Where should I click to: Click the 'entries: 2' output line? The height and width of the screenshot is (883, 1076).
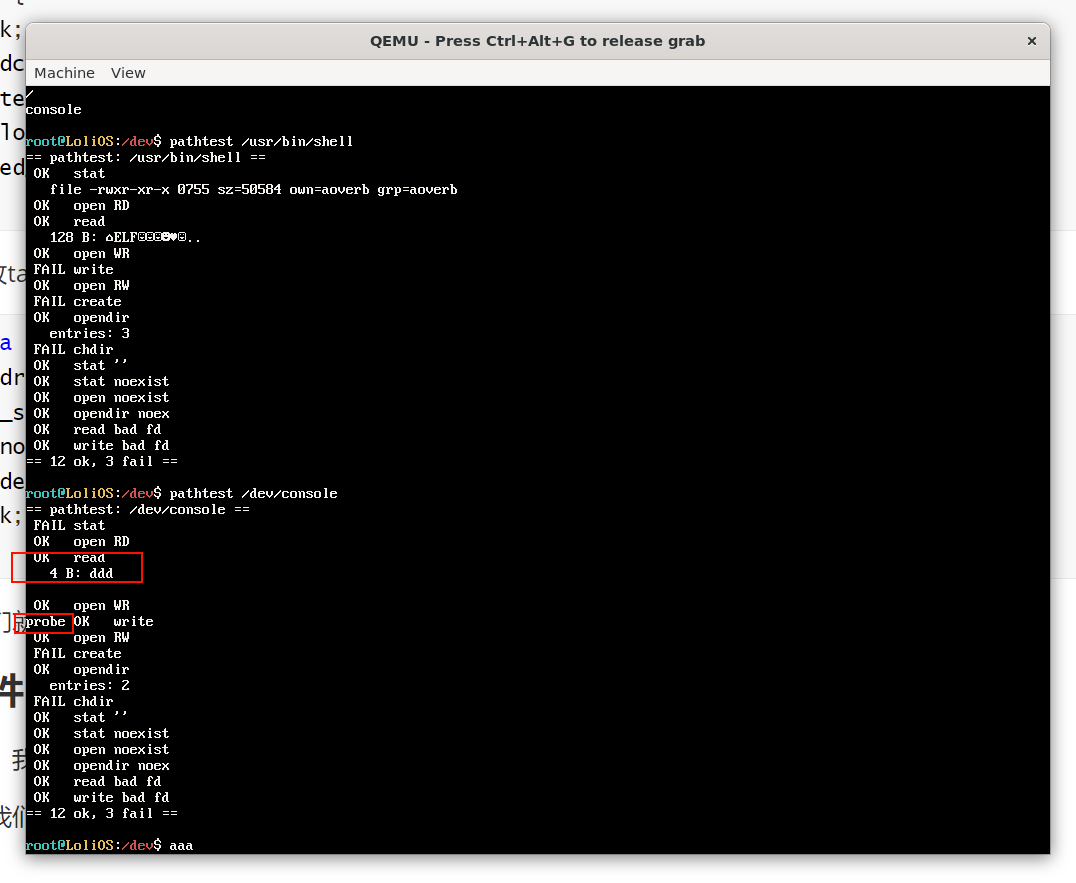tap(89, 686)
